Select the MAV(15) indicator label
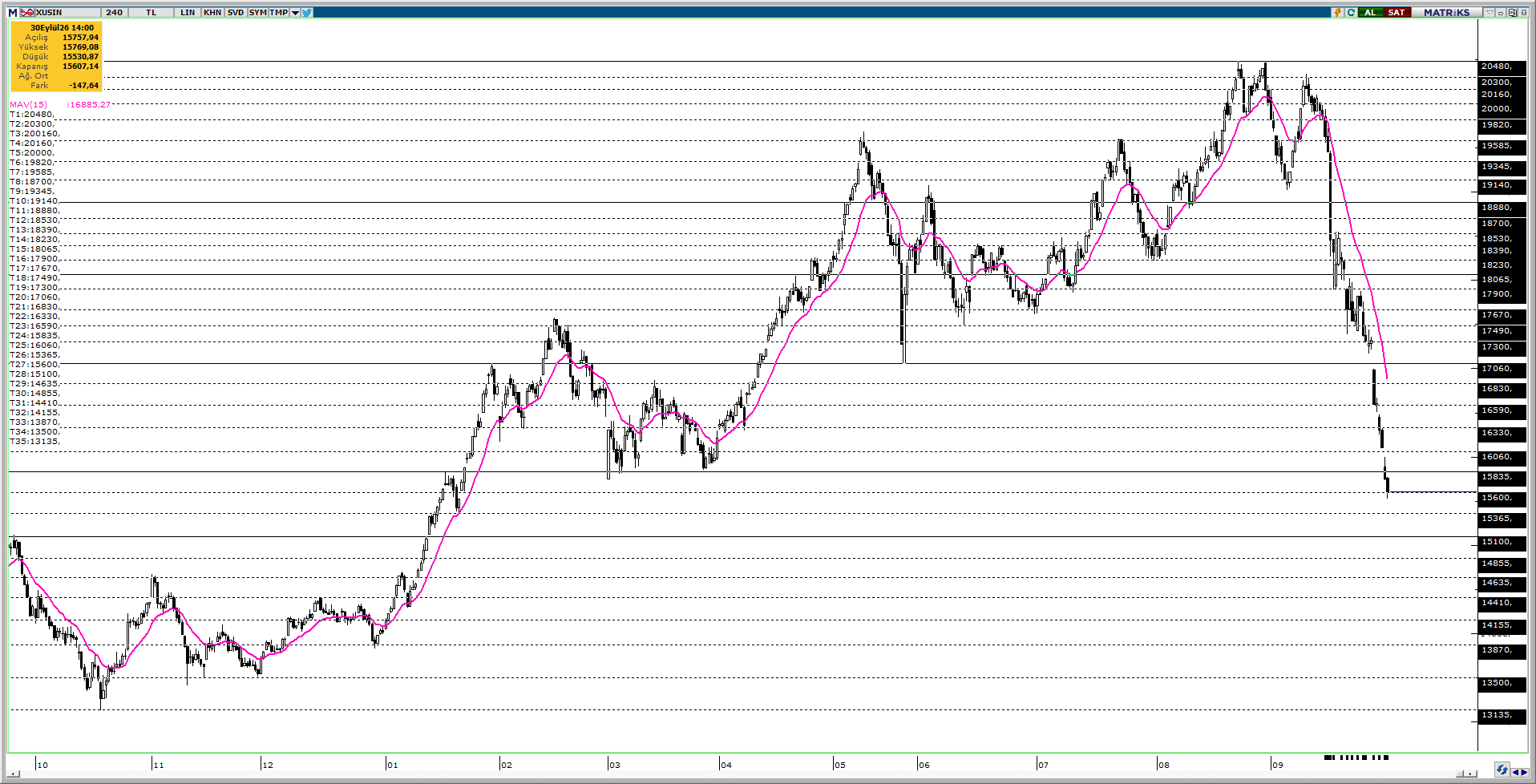The height and width of the screenshot is (784, 1536). tap(28, 104)
